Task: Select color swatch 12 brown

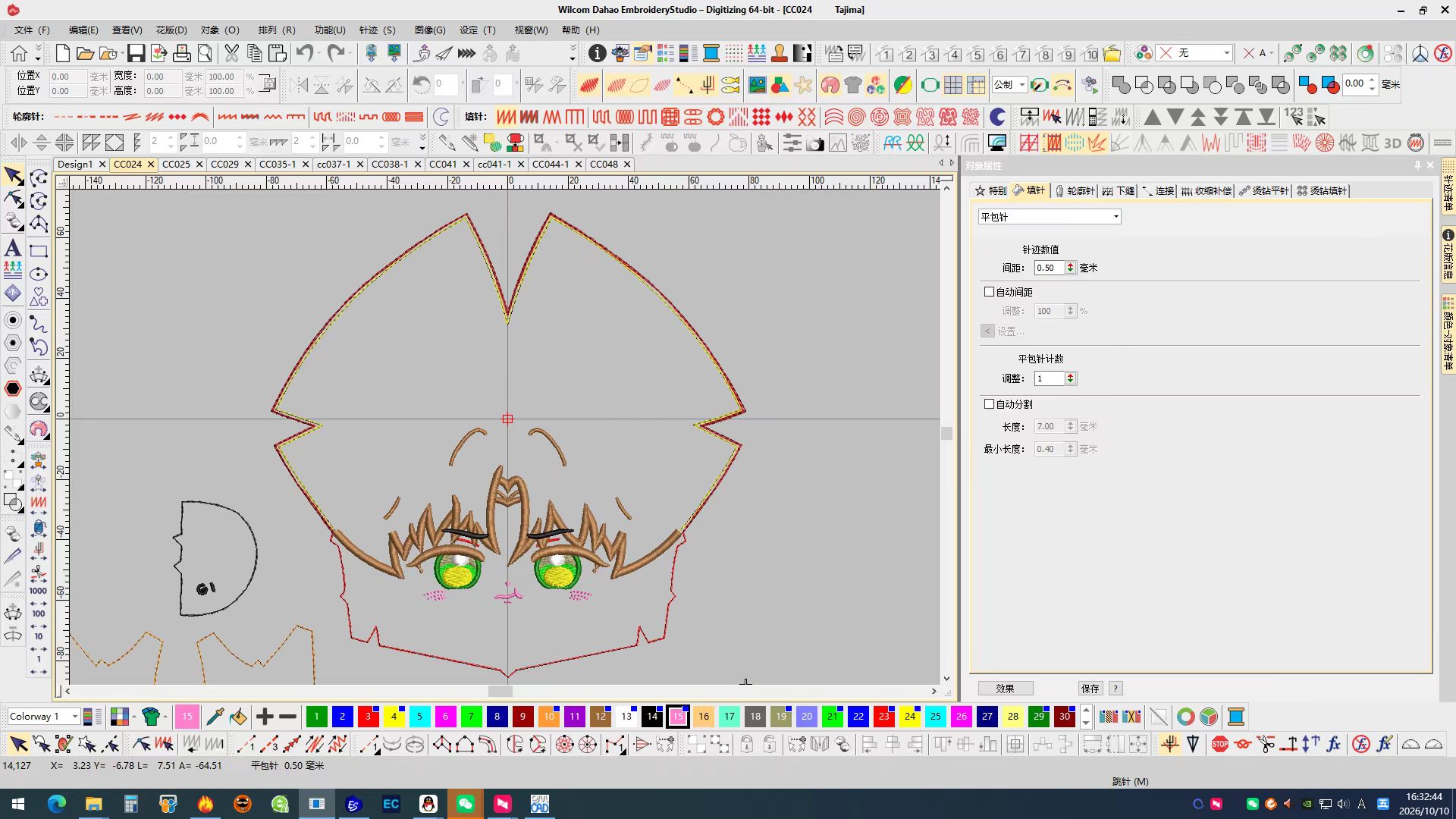Action: click(x=601, y=717)
